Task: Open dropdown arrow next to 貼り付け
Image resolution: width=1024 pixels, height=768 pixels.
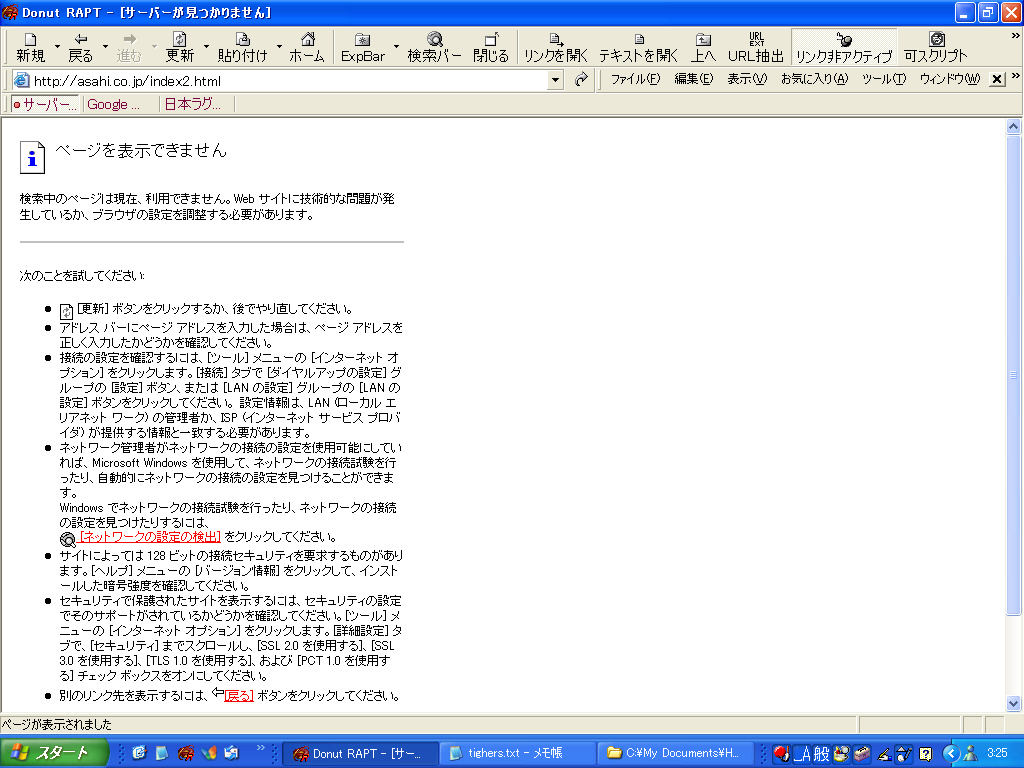Action: (x=279, y=47)
